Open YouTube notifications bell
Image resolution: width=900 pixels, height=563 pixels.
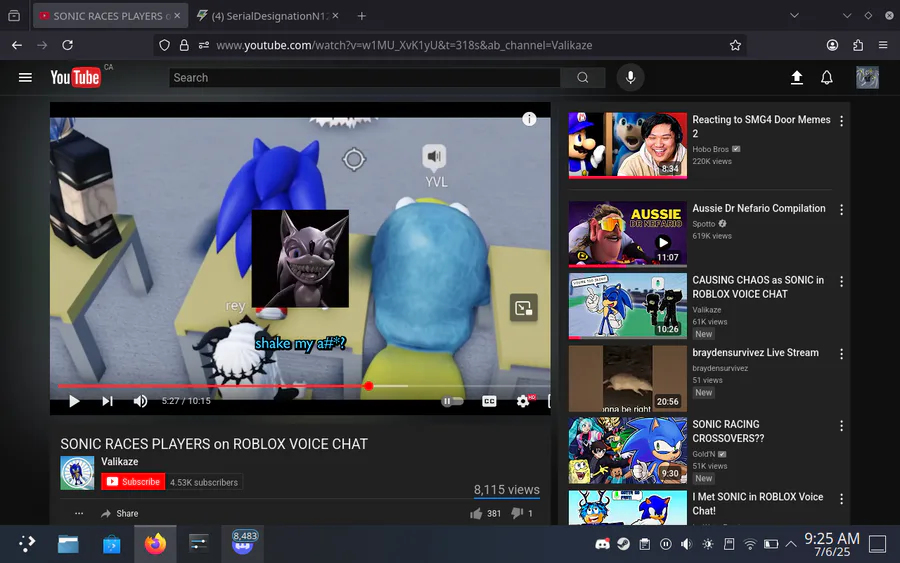click(x=827, y=77)
